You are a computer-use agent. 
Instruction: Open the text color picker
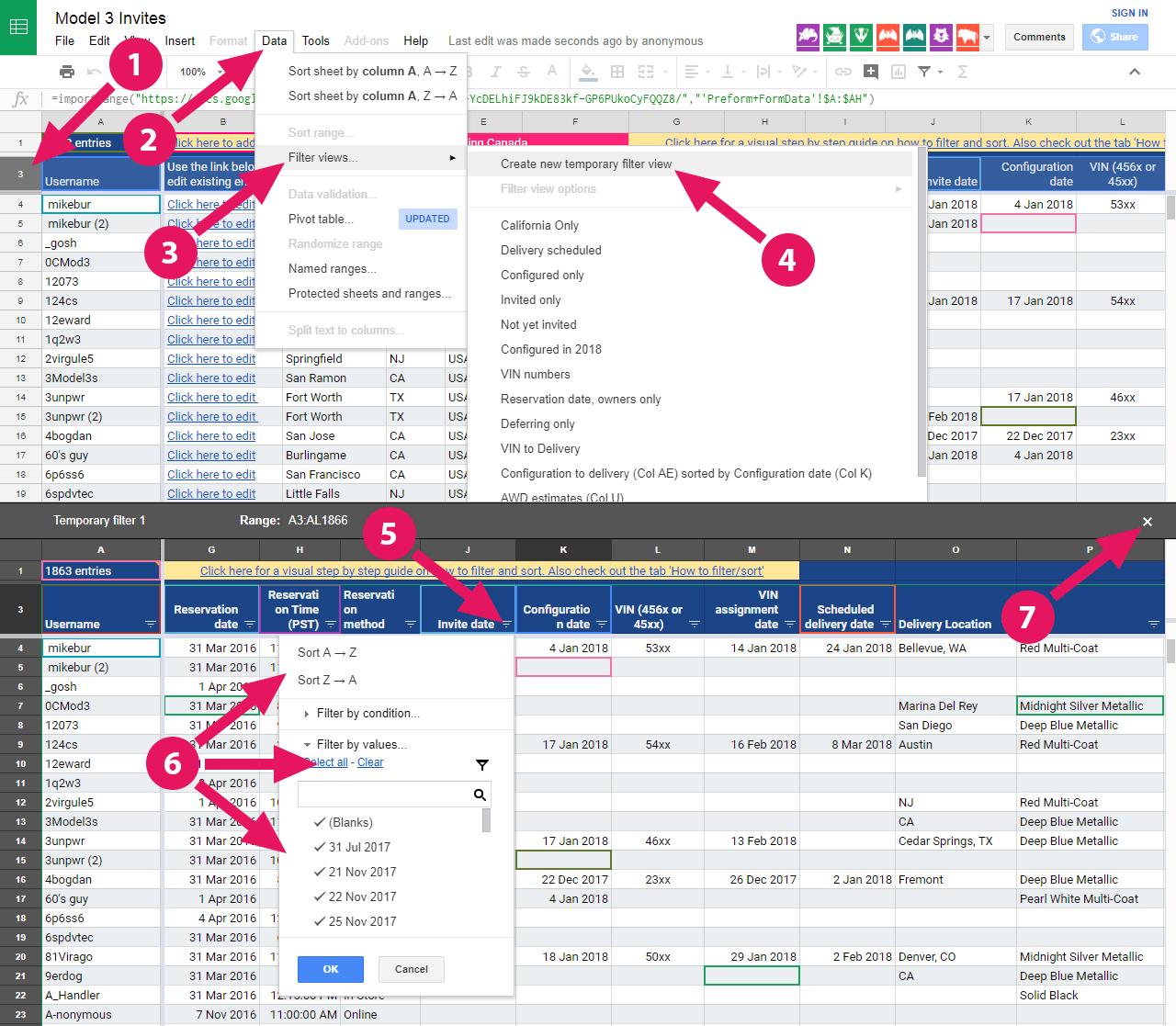[551, 72]
